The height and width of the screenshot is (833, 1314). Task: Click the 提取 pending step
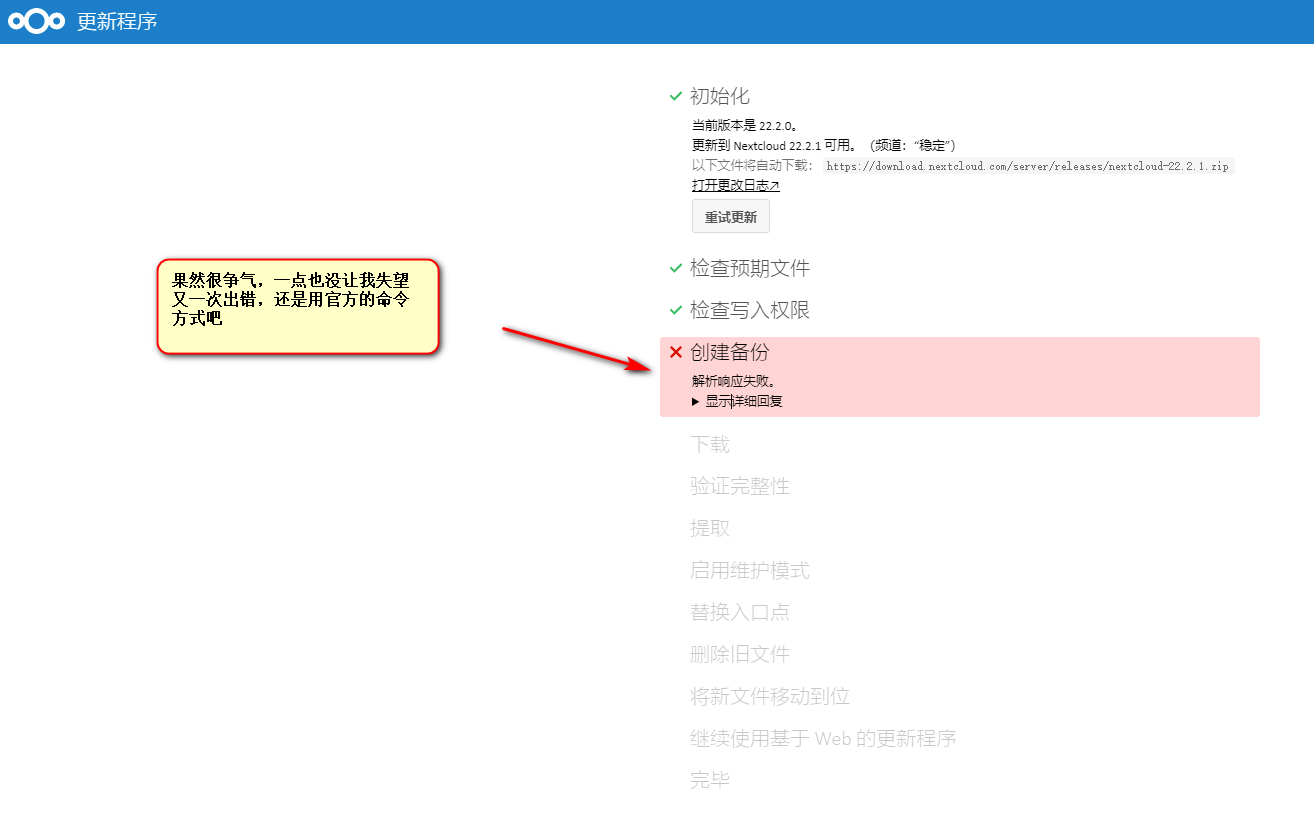point(710,529)
